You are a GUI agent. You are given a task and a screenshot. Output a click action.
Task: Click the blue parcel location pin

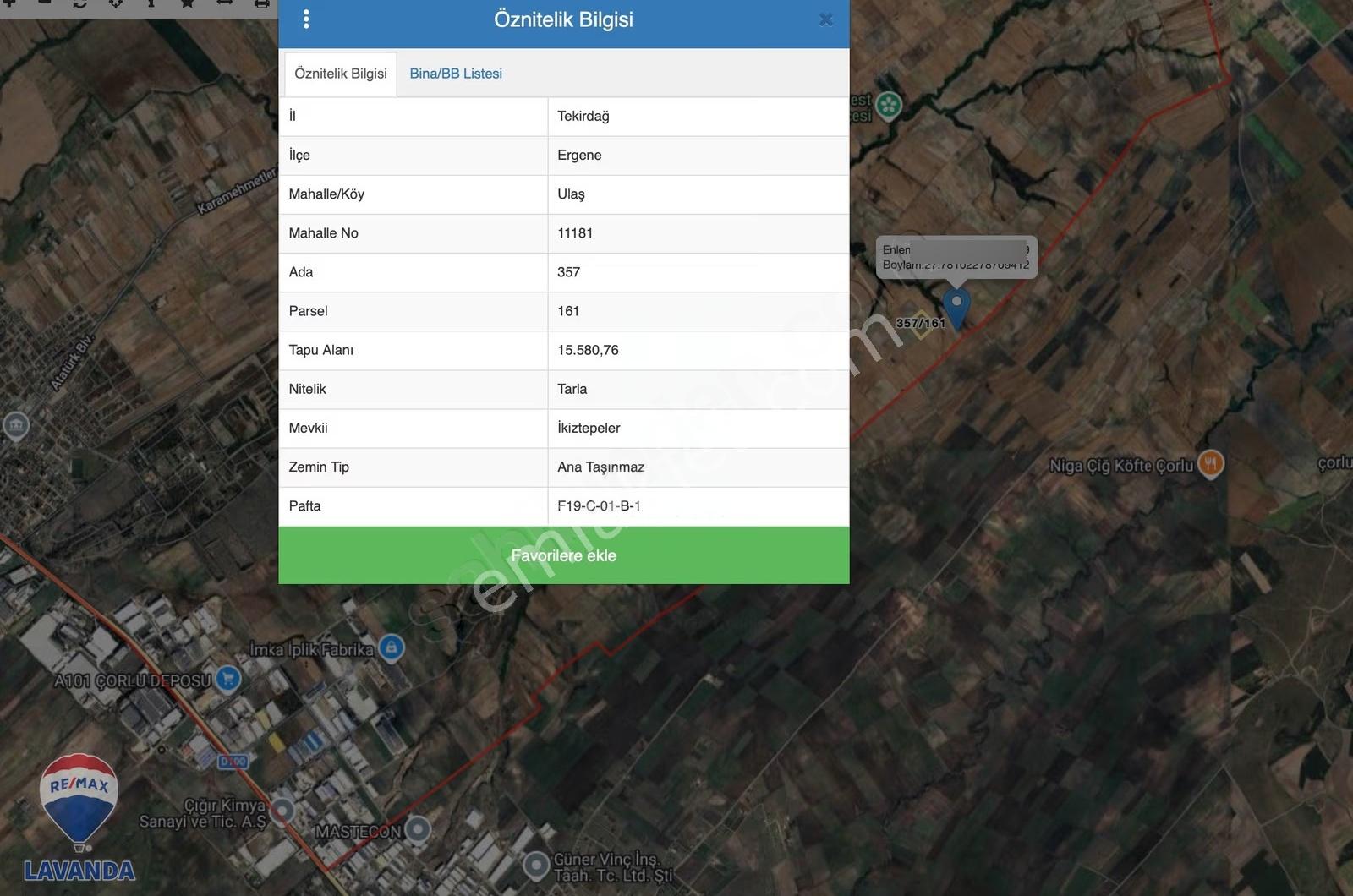(x=956, y=309)
